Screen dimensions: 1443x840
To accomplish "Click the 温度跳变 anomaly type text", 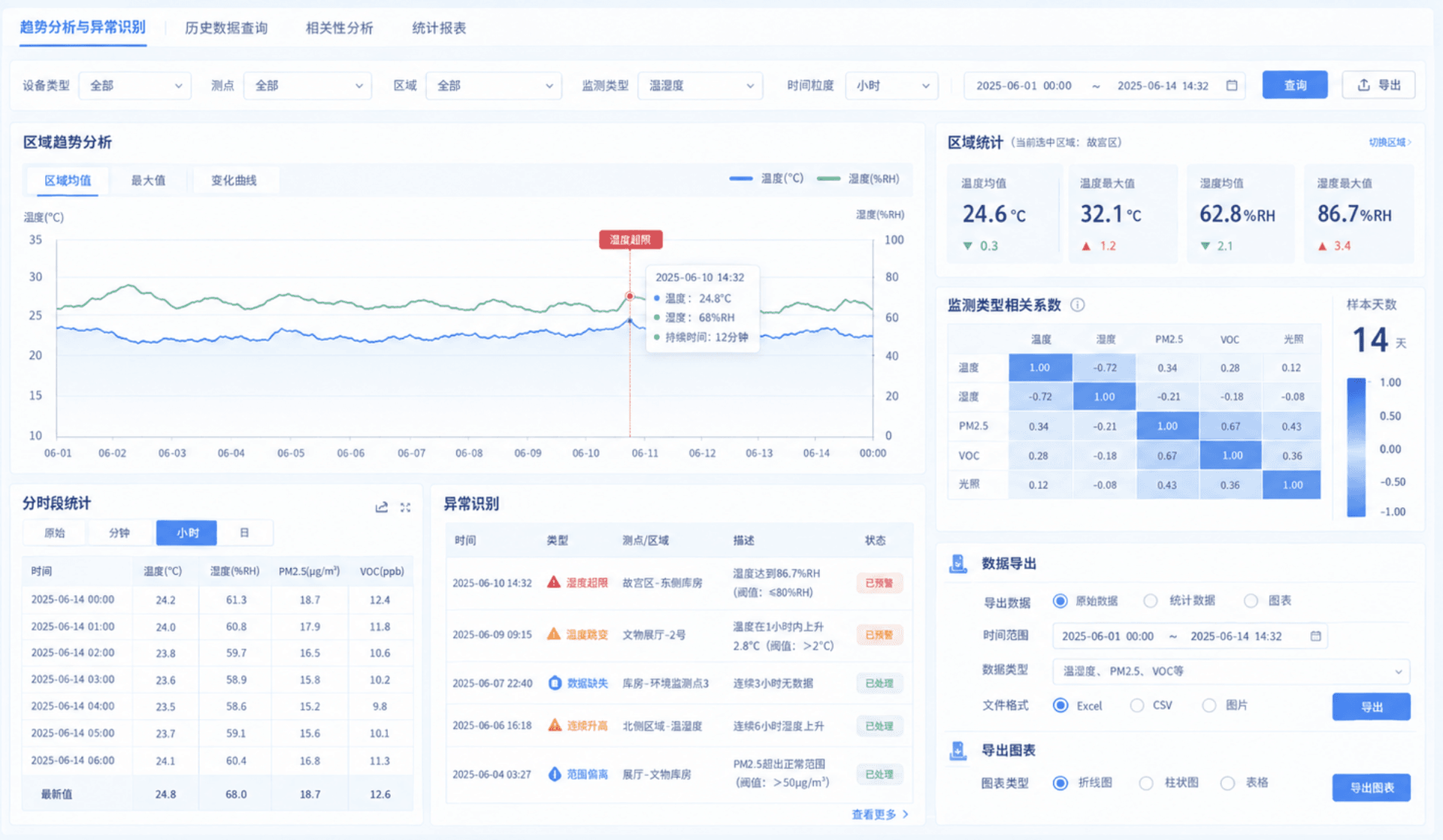I will tap(587, 634).
